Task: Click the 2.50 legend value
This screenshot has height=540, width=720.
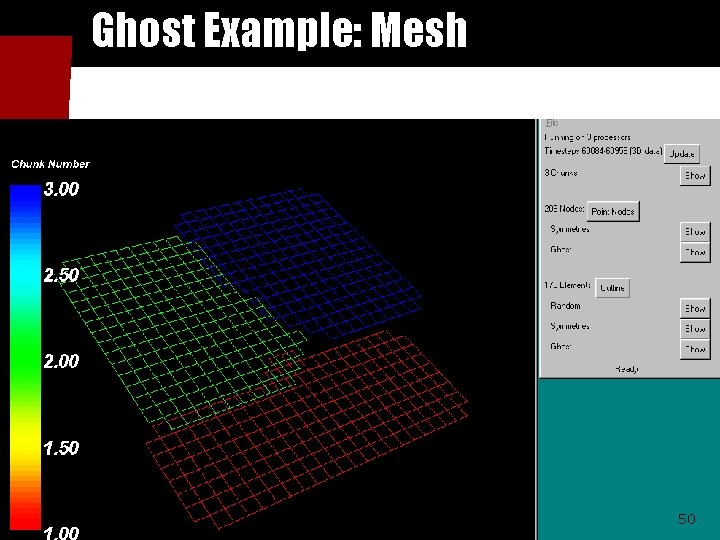Action: point(62,275)
